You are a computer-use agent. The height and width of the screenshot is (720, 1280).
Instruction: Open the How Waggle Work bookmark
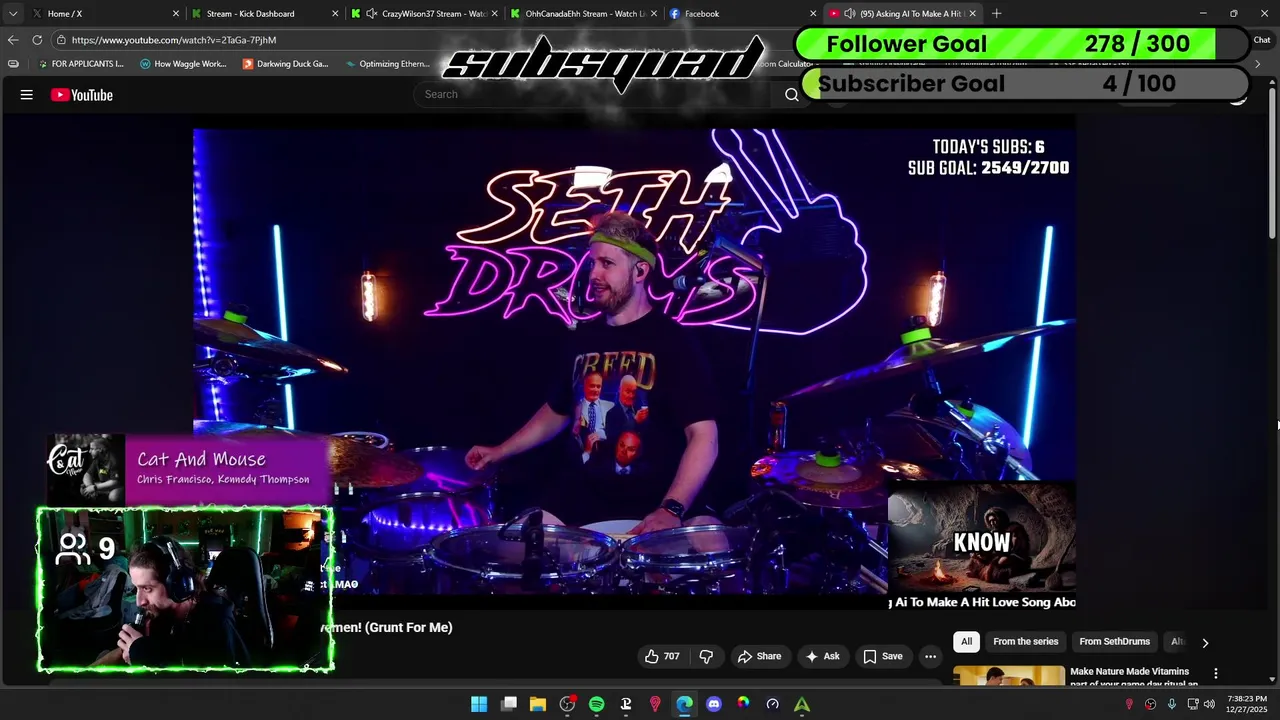[x=183, y=64]
